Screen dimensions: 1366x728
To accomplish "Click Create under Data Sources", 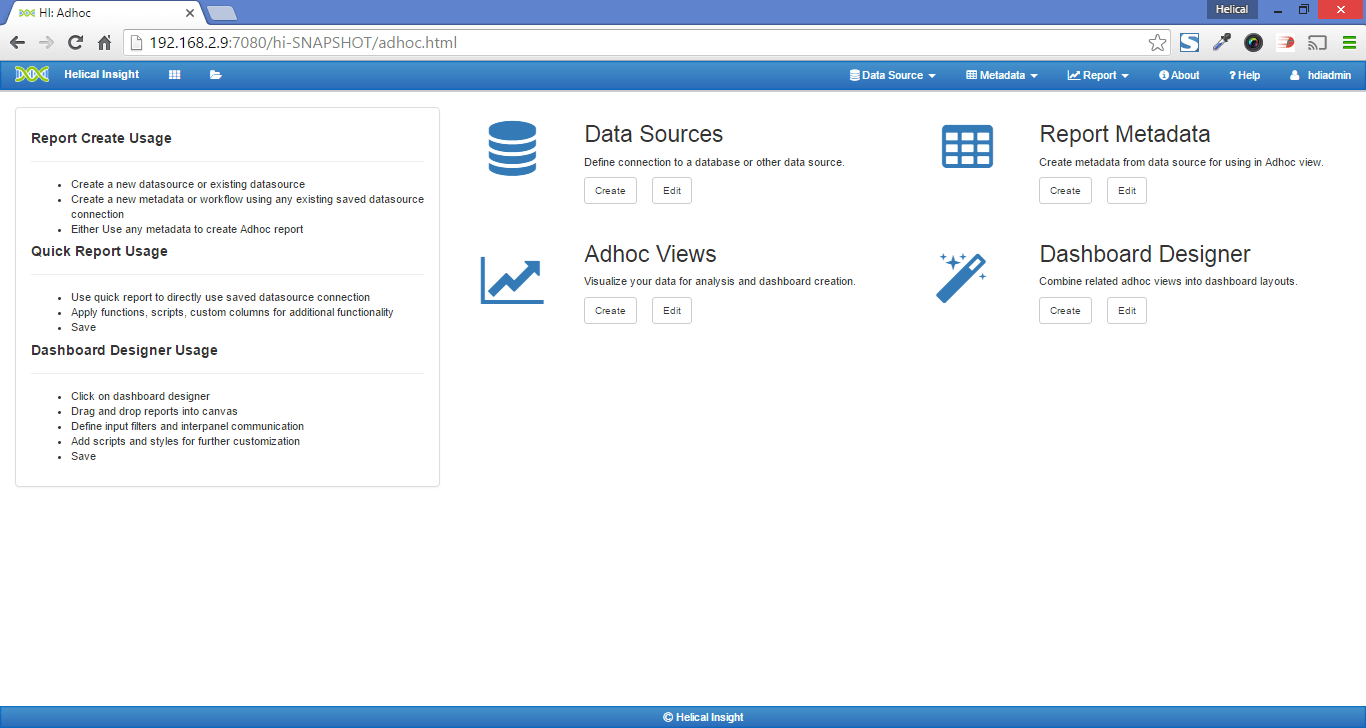I will click(610, 190).
